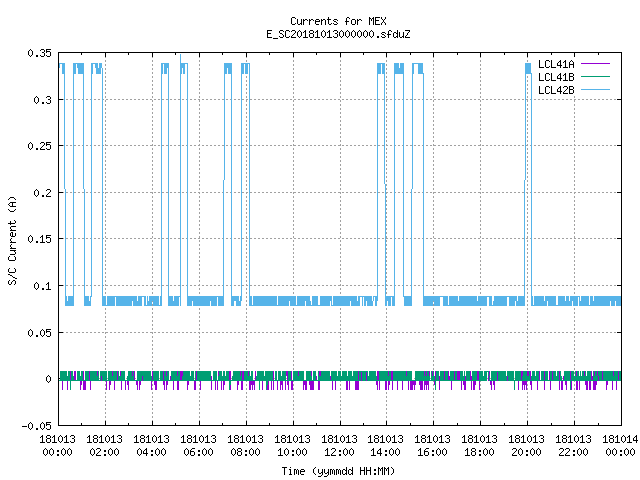The width and height of the screenshot is (640, 480).
Task: Click the LCL41B legend label
Action: coord(556,77)
